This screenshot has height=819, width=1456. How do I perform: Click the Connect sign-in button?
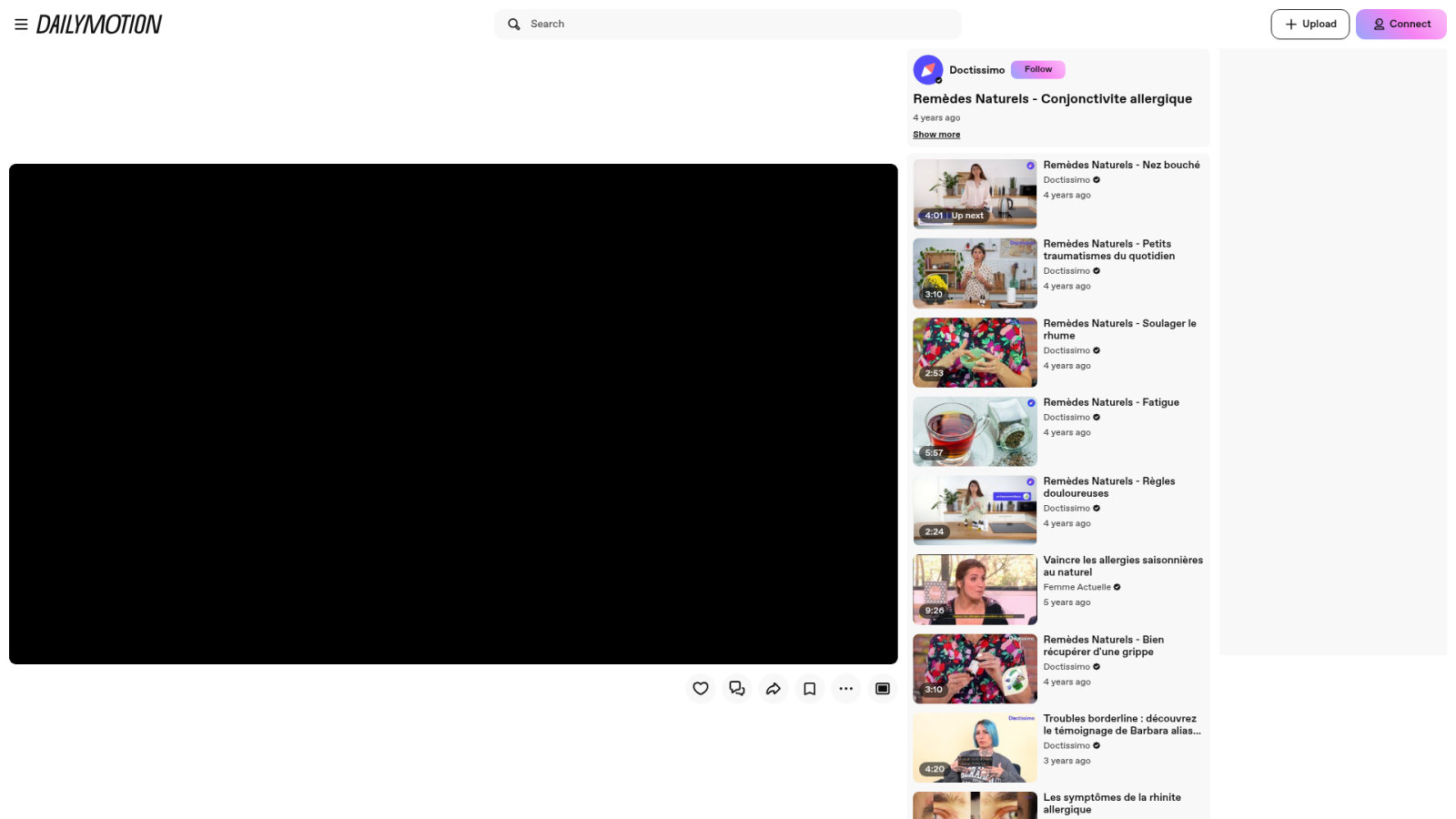[x=1401, y=25]
